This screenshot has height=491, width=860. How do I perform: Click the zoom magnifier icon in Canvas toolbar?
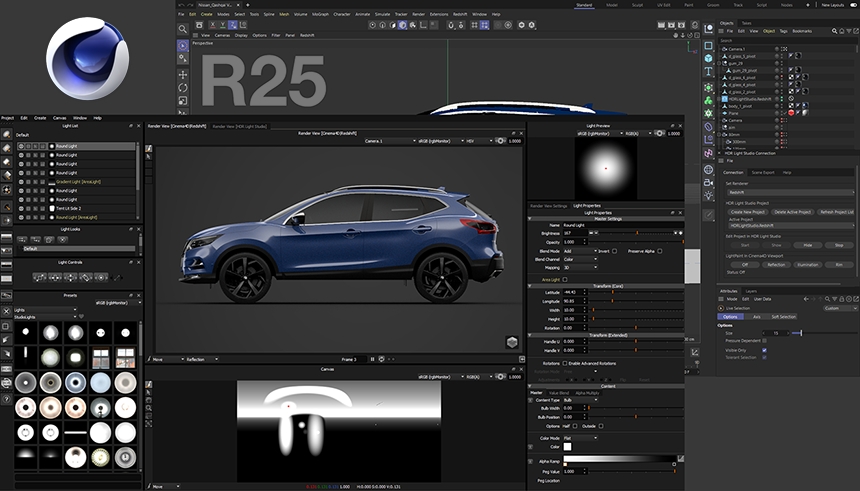click(149, 408)
